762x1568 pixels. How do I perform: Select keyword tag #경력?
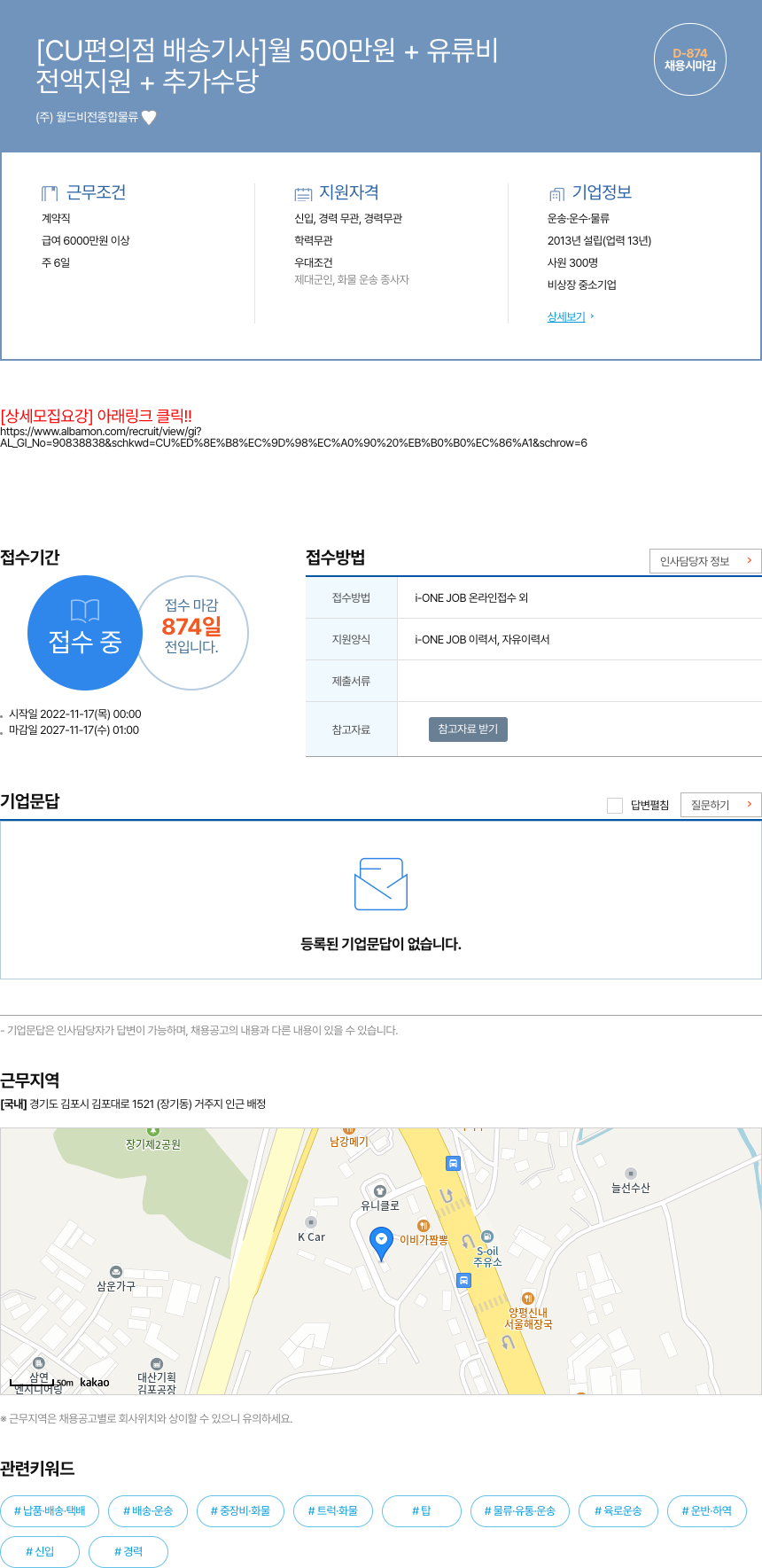click(x=128, y=1552)
